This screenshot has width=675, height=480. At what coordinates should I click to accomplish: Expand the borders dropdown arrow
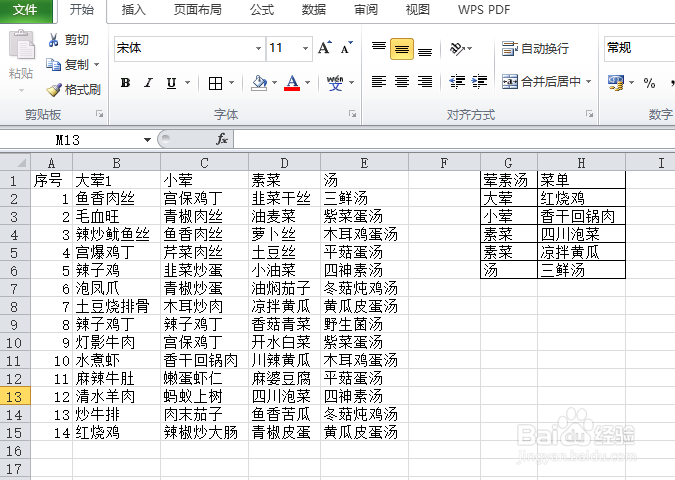pos(231,83)
